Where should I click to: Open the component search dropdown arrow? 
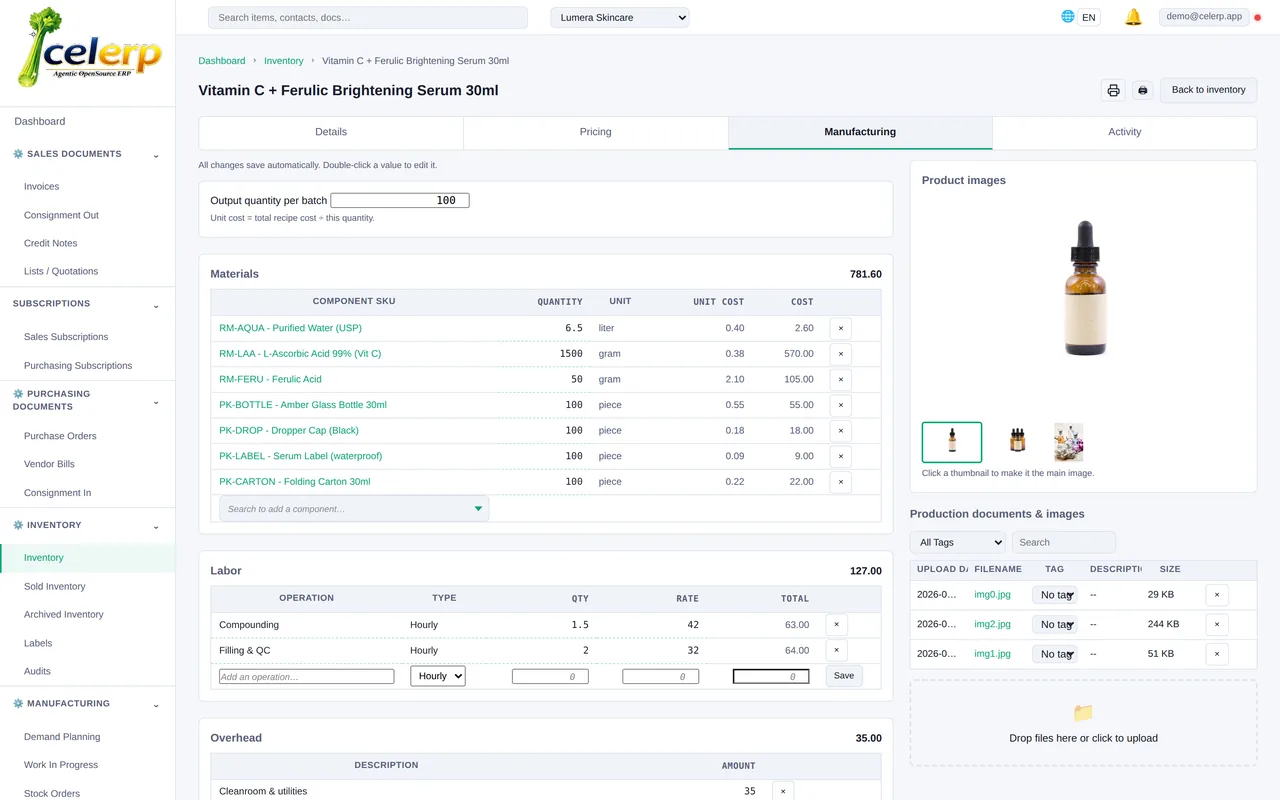click(478, 509)
